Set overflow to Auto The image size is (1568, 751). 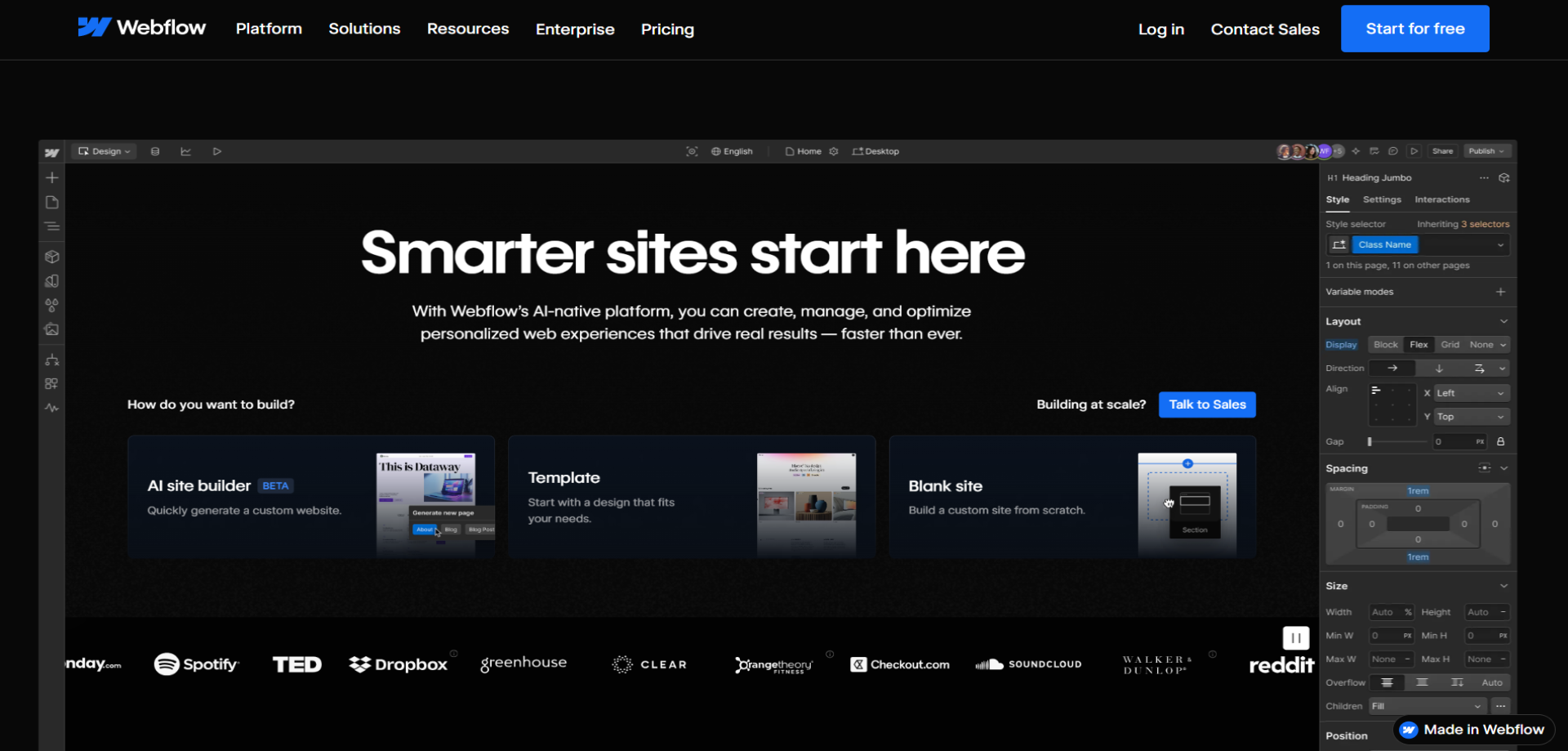click(x=1492, y=682)
